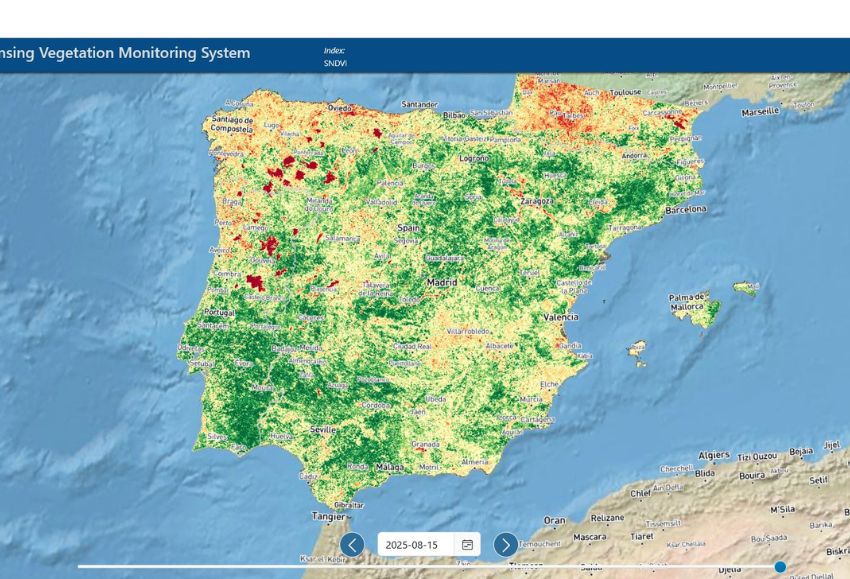Image resolution: width=850 pixels, height=579 pixels.
Task: Click the Chlef map label
Action: [640, 493]
